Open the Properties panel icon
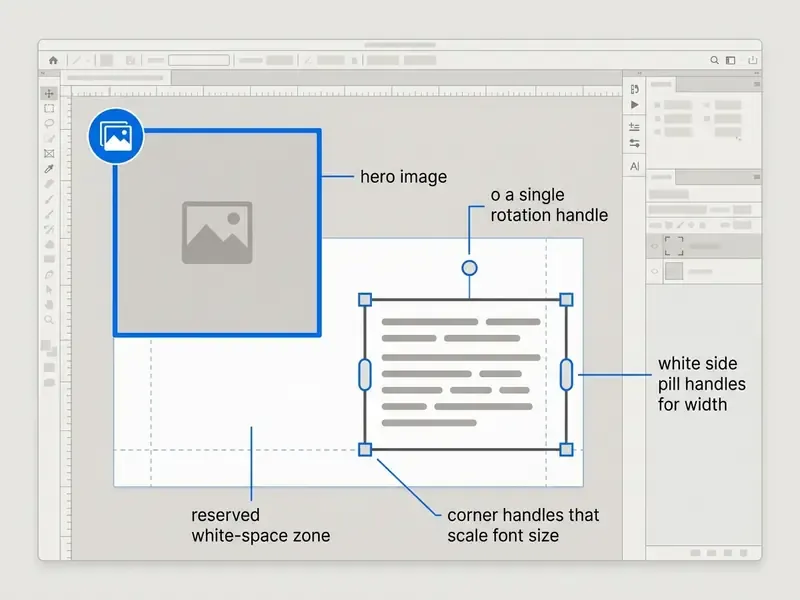Viewport: 800px width, 600px height. click(634, 127)
